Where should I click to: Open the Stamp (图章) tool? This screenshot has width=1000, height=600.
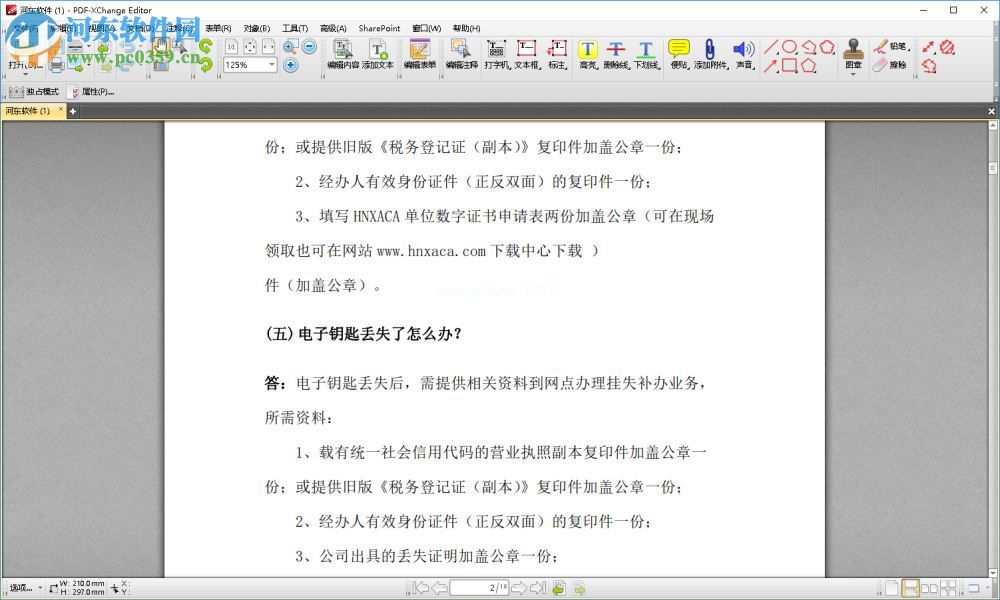pyautogui.click(x=853, y=53)
